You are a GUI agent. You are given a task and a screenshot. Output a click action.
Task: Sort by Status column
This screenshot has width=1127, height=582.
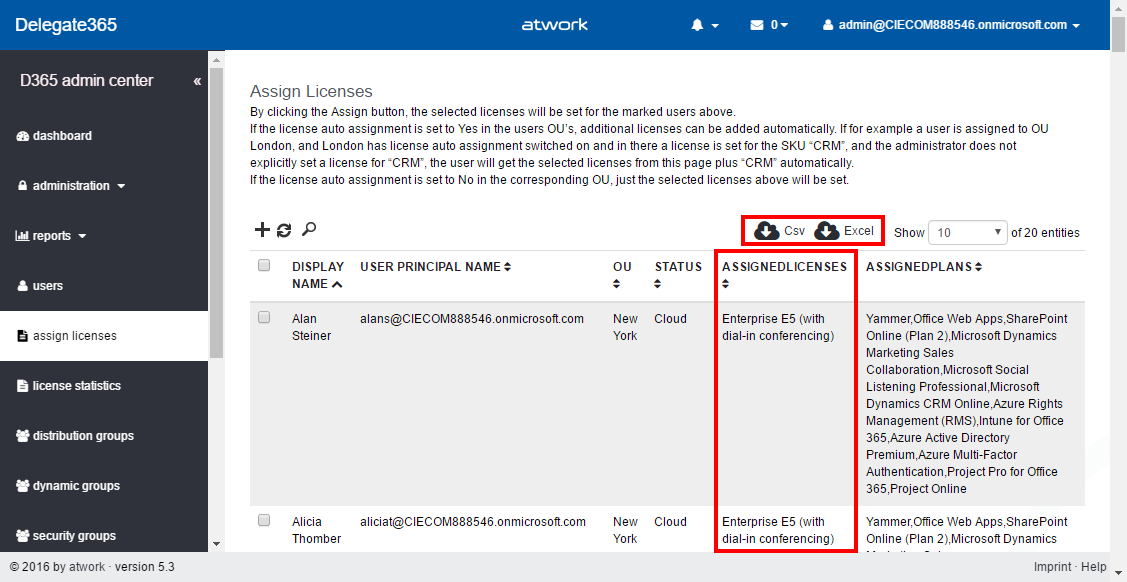click(678, 275)
